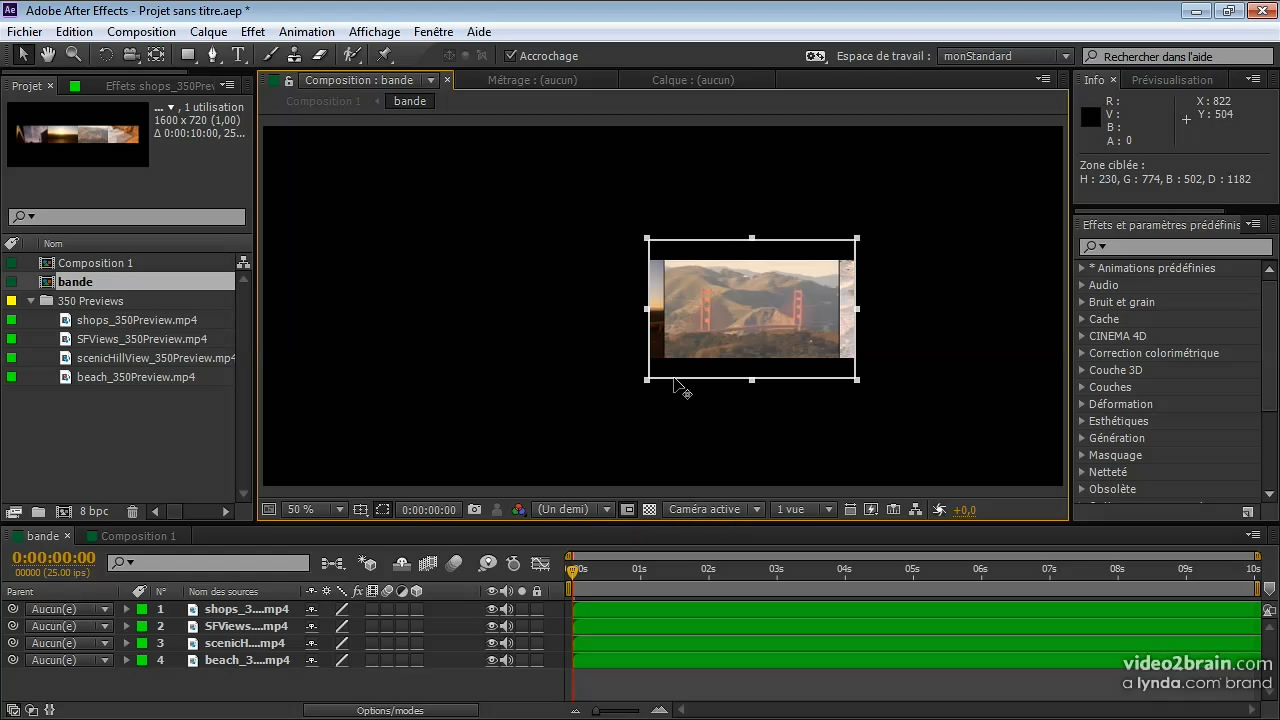Click the trash icon in Project panel

132,511
